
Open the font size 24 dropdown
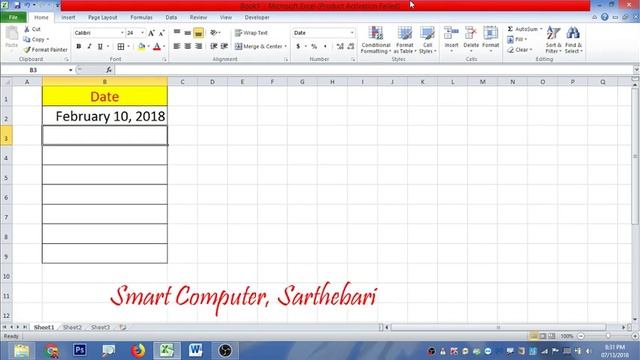(x=142, y=33)
